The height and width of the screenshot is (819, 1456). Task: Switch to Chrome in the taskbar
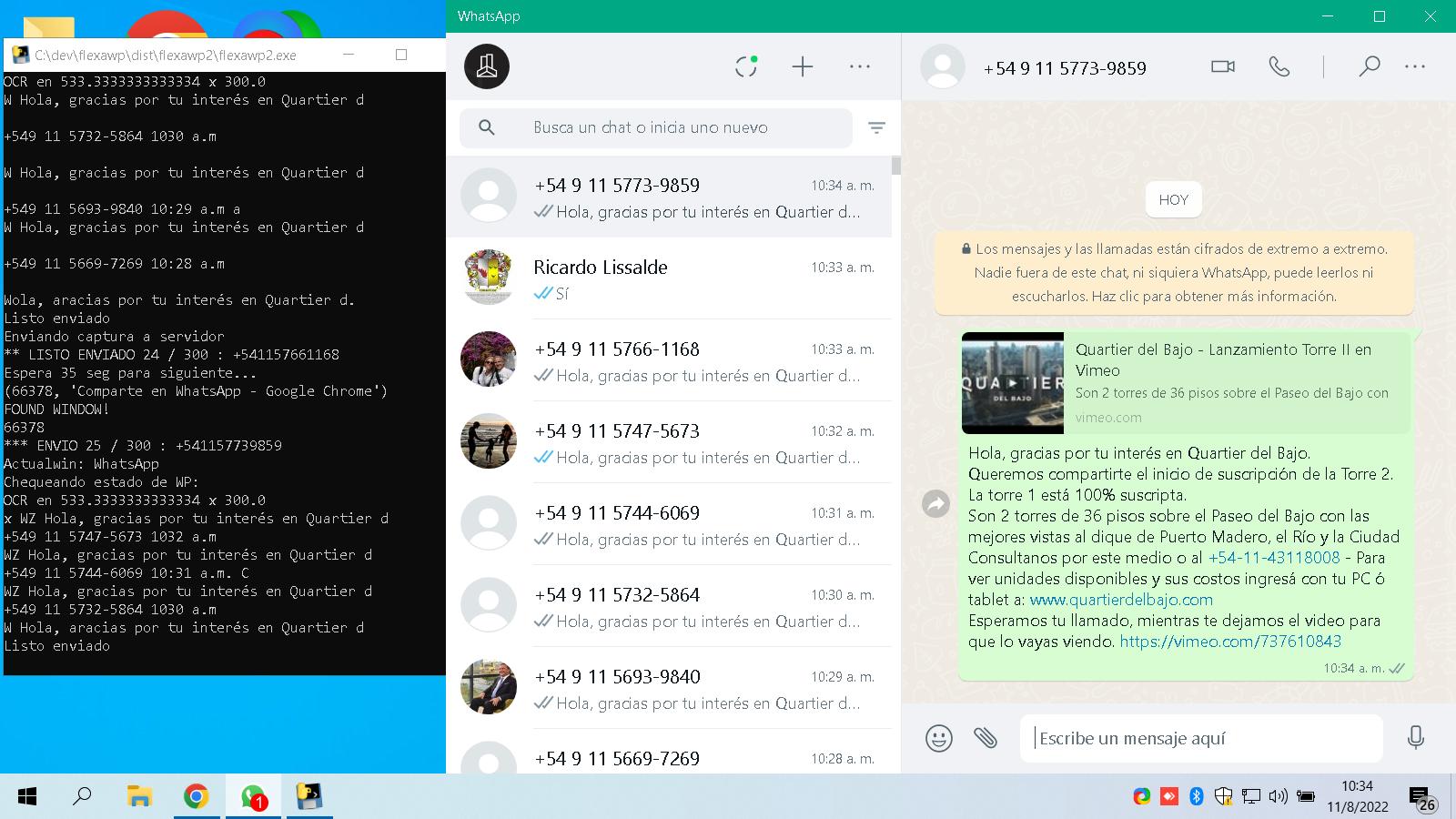(x=196, y=797)
